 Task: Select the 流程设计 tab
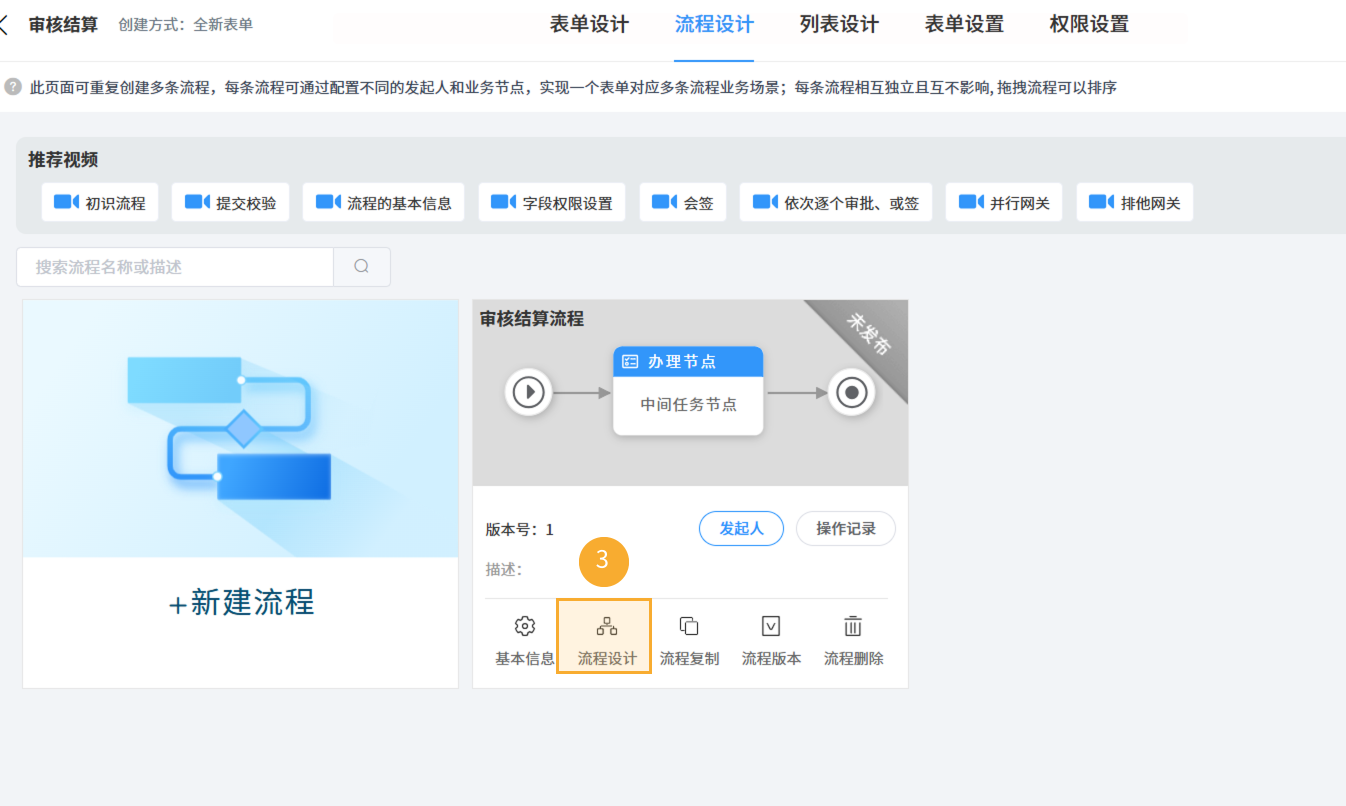click(714, 24)
